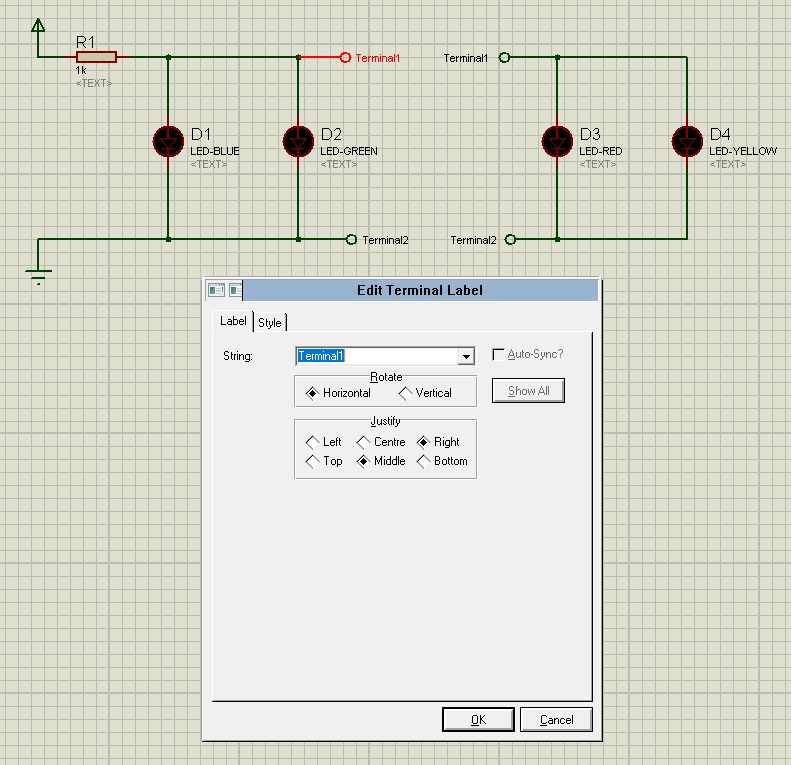
Task: Choose Left justify option
Action: pos(312,442)
